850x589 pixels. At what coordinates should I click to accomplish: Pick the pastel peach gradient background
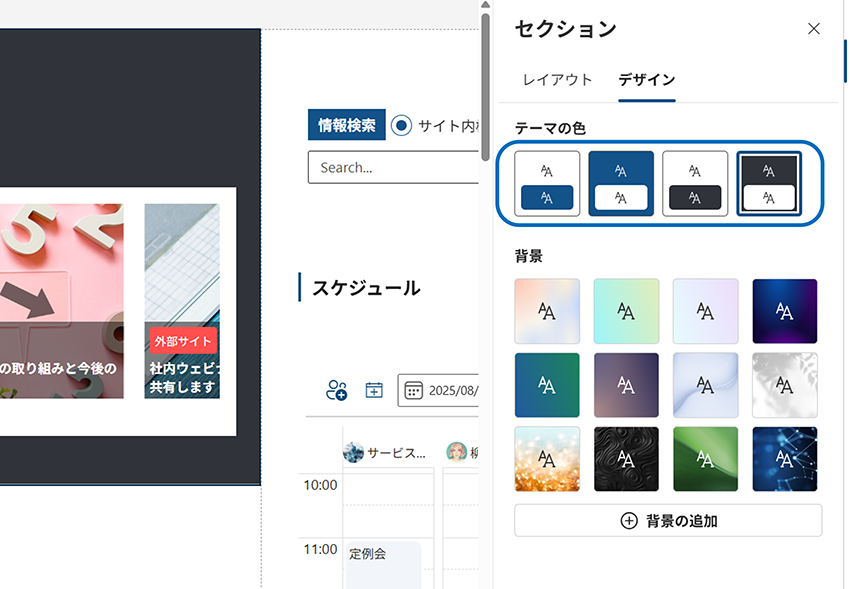[x=547, y=311]
